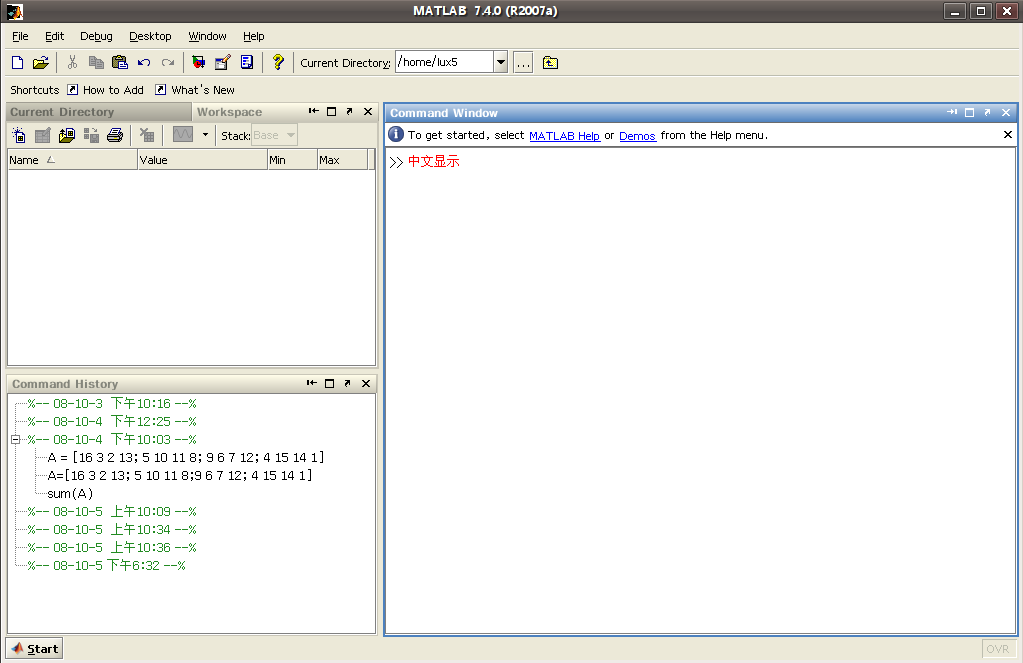Screen dimensions: 1023x663
Task: Undo the last action
Action: [144, 63]
